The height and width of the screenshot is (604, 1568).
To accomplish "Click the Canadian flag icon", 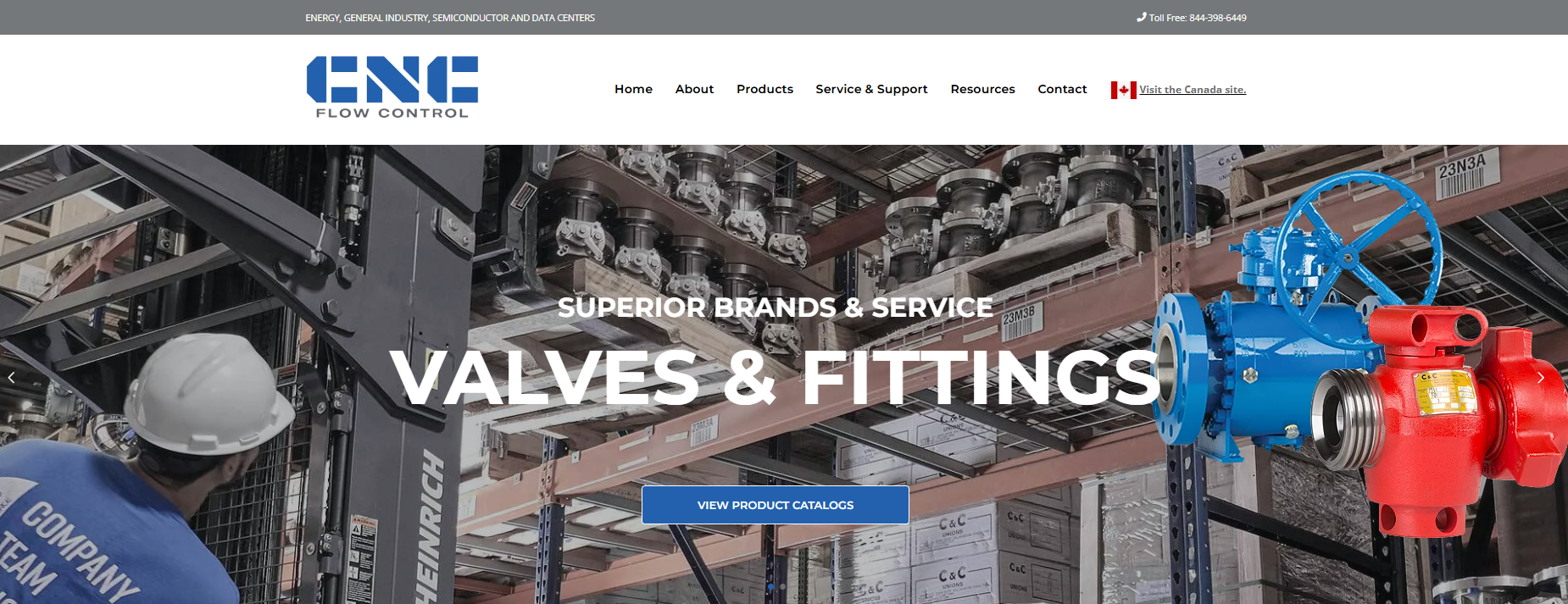I will (1124, 90).
